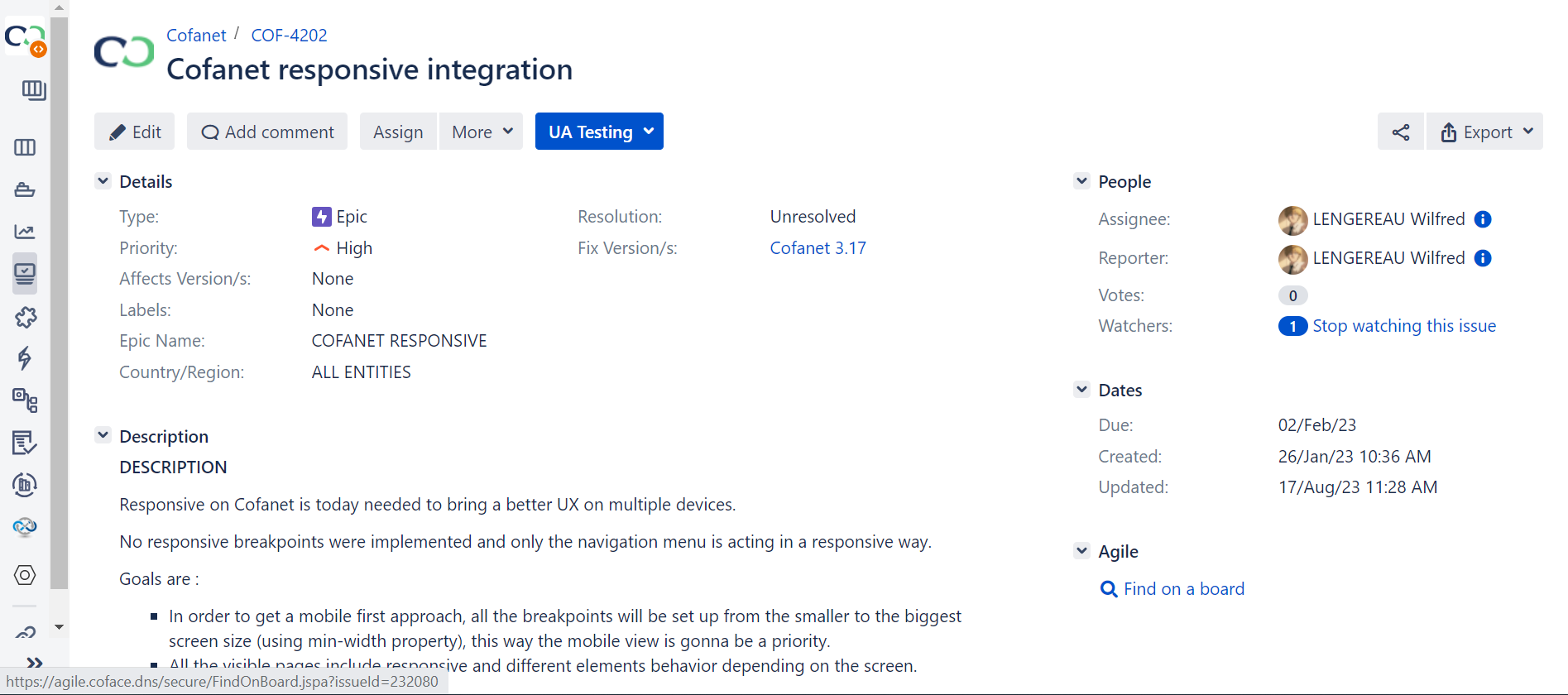The image size is (1568, 695).
Task: Click the Epic type icon
Action: click(321, 217)
